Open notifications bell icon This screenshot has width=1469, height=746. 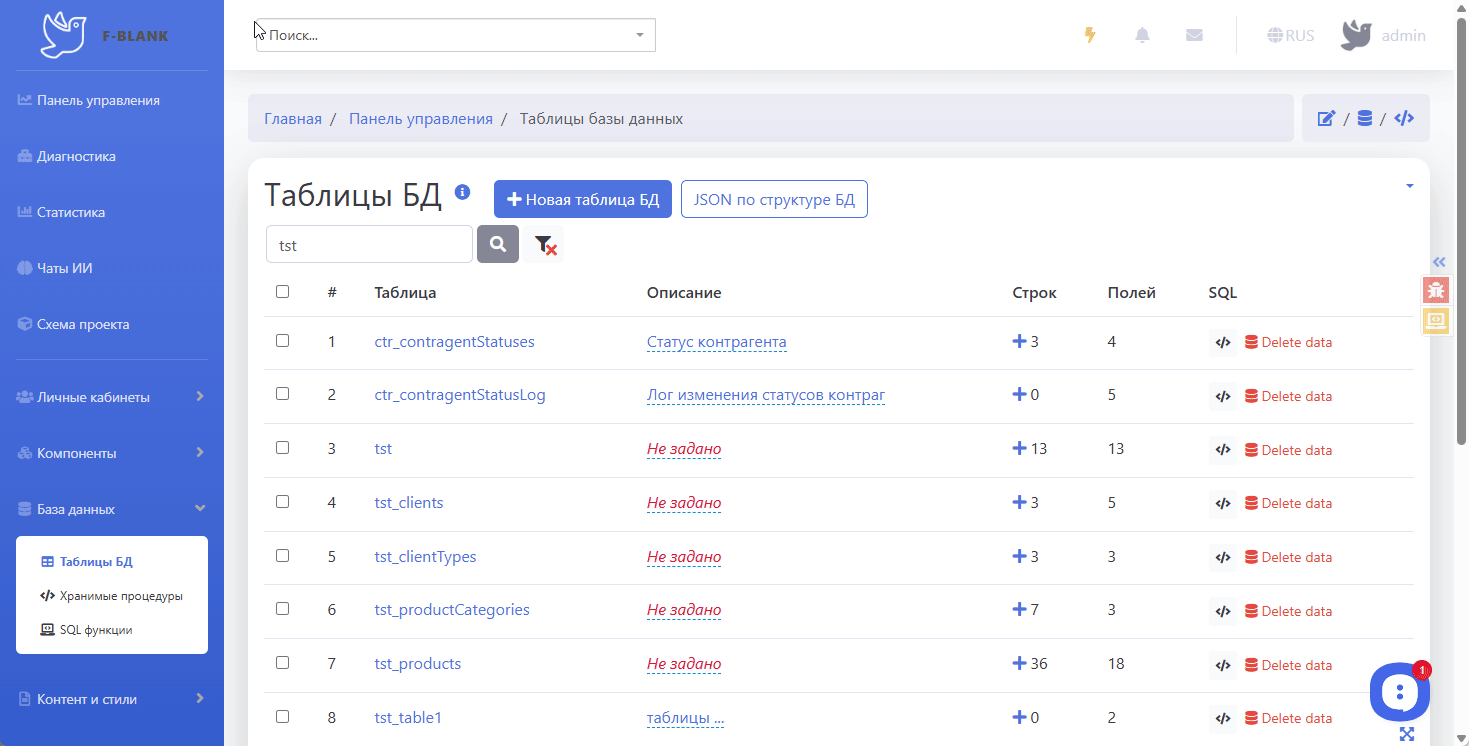pos(1142,35)
